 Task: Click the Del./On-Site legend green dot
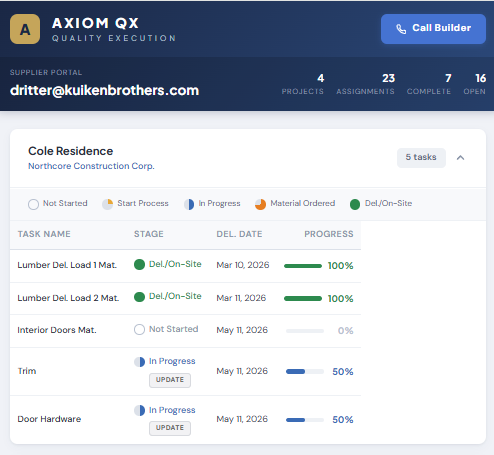(x=355, y=204)
